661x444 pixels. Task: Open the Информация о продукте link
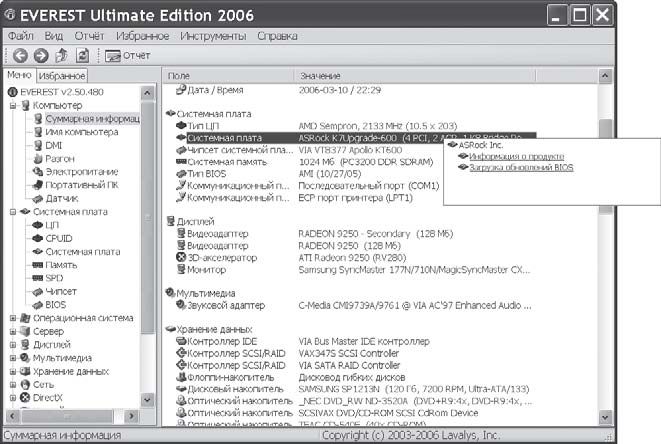pos(516,156)
